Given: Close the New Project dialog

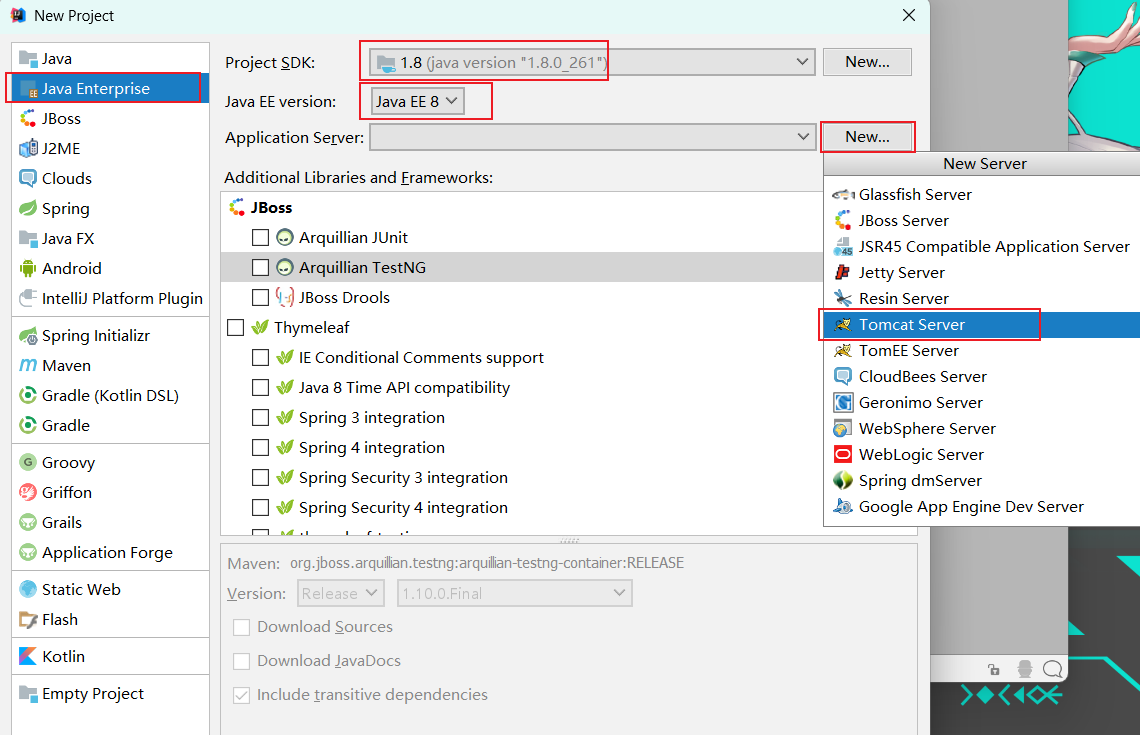Looking at the screenshot, I should (909, 15).
